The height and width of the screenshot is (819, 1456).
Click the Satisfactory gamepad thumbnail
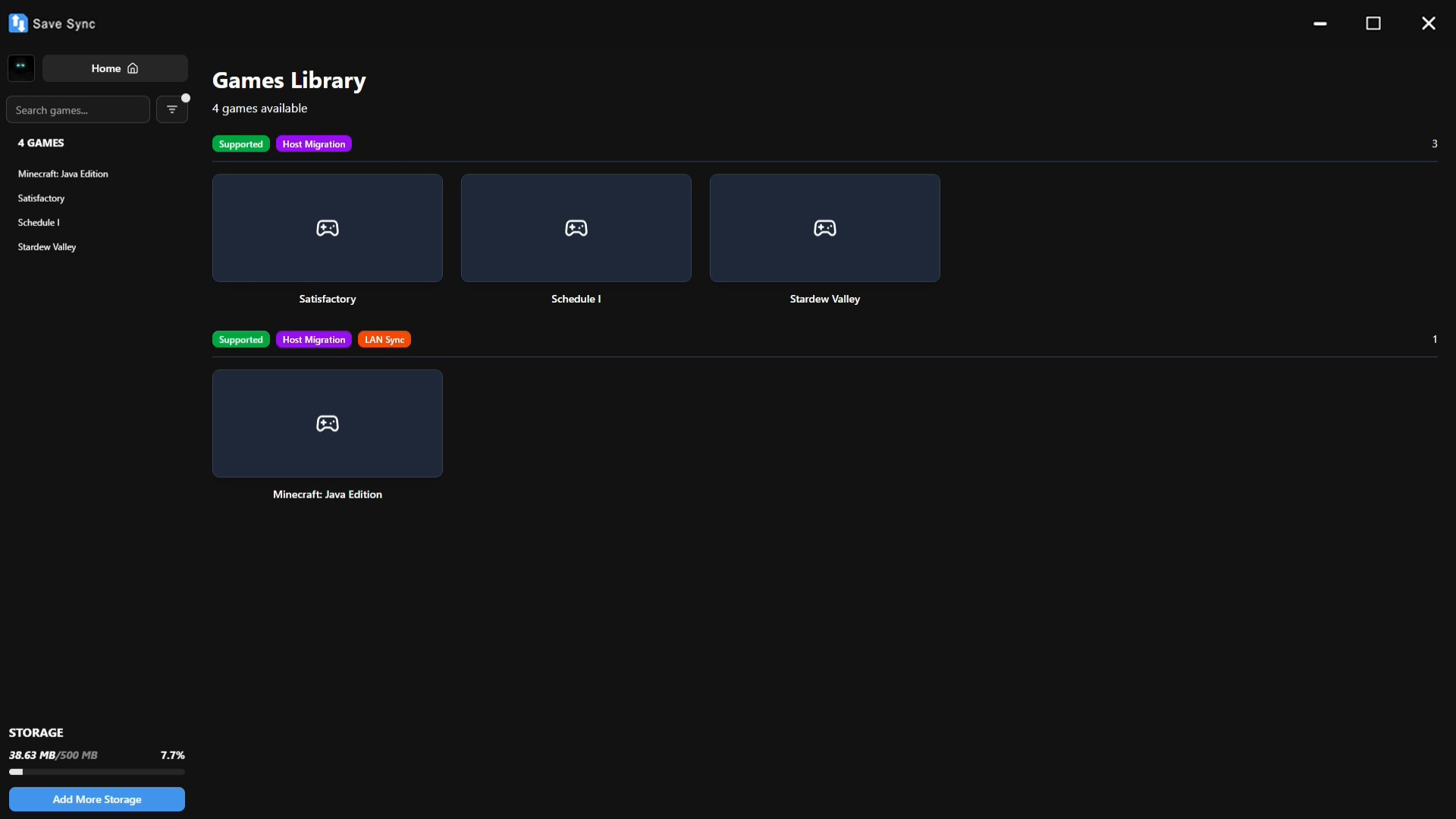pos(328,228)
